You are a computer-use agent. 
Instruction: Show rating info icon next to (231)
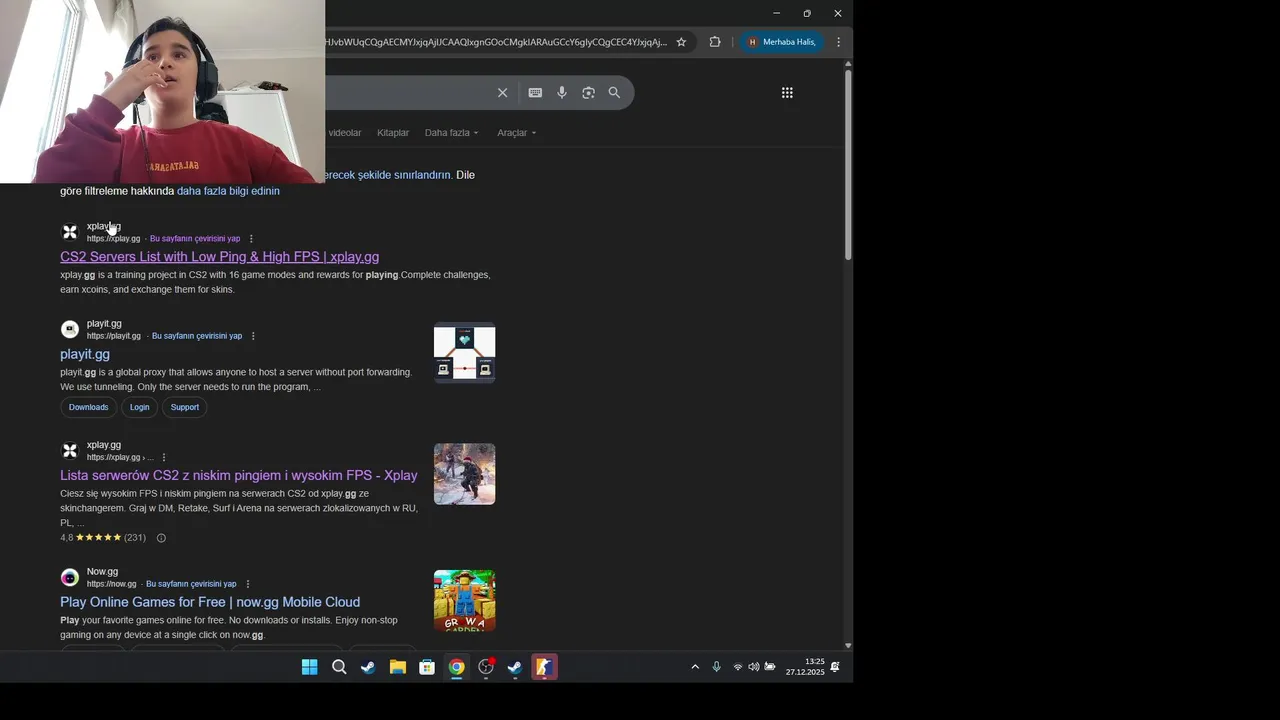click(161, 538)
